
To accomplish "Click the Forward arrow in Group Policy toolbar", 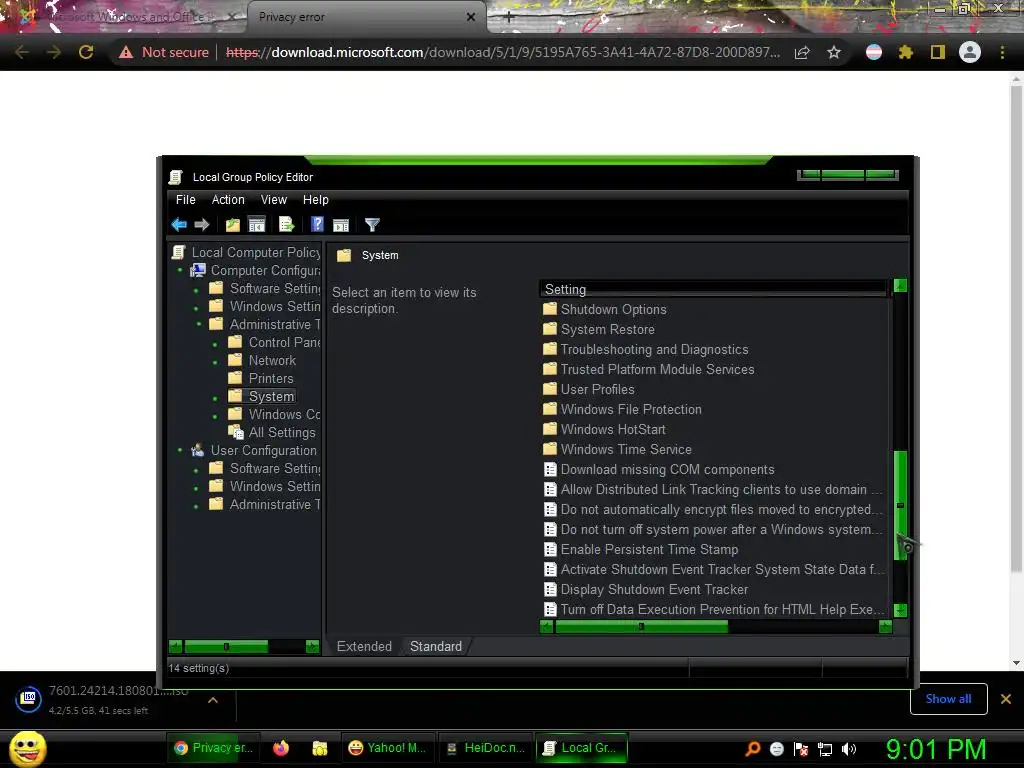I will point(202,225).
